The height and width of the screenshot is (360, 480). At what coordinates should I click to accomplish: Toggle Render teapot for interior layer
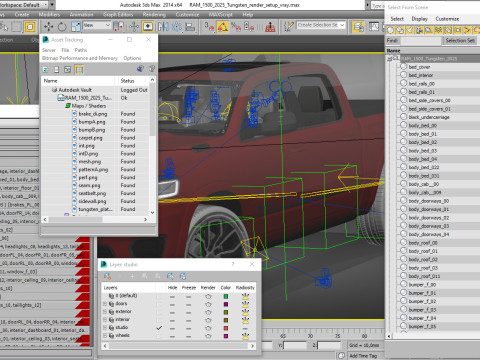[208, 320]
